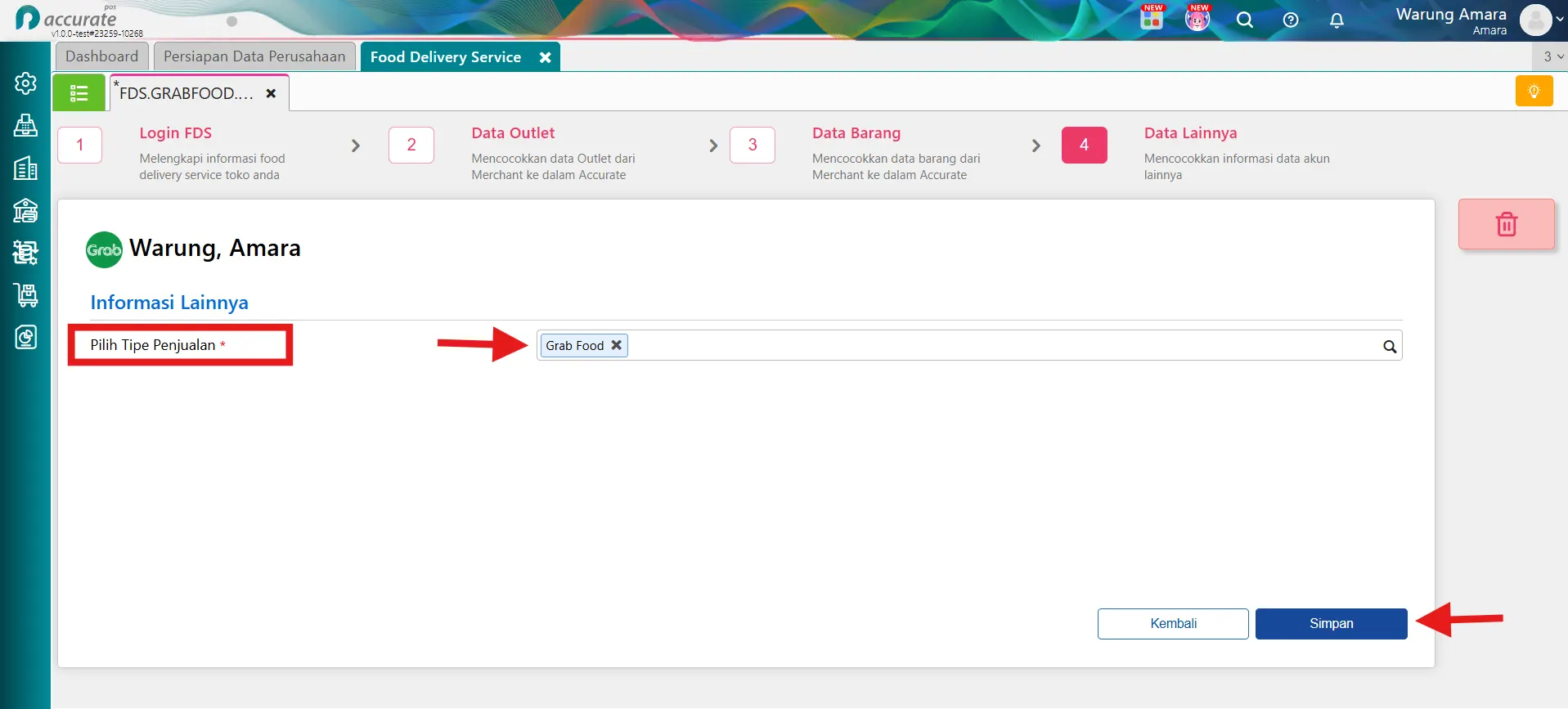Go to step 2 Data Outlet
The height and width of the screenshot is (709, 1568).
click(411, 145)
